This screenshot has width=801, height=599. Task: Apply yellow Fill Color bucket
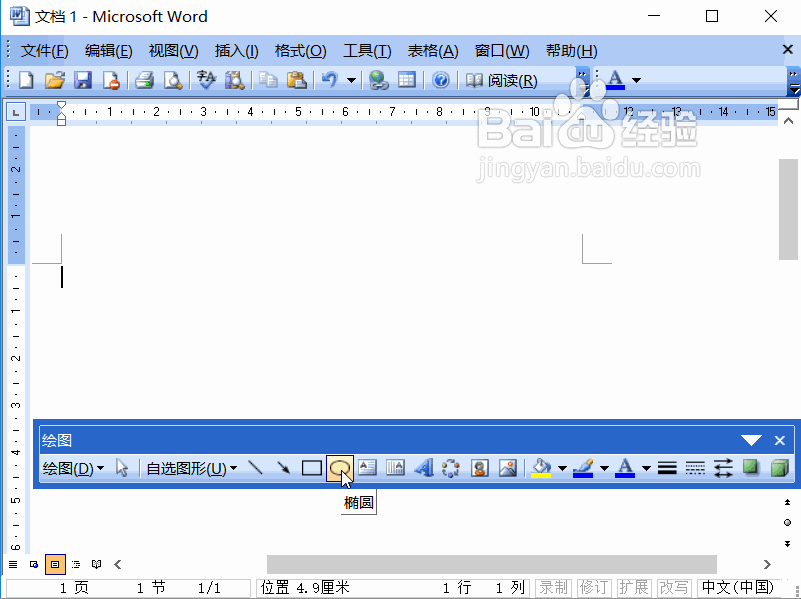541,468
